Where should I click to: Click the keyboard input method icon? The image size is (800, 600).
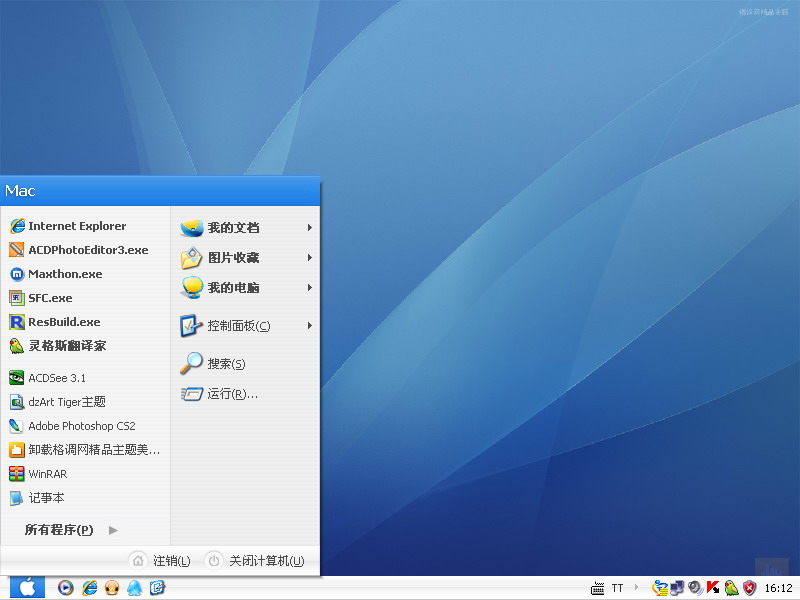coord(597,588)
